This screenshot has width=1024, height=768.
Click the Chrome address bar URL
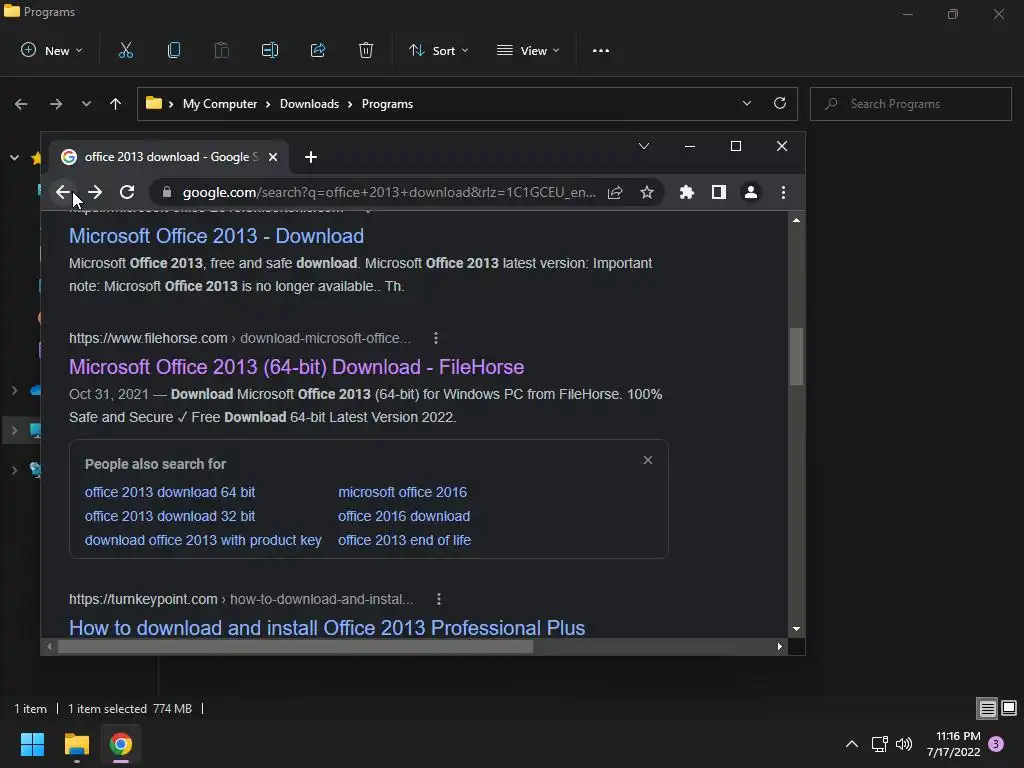pos(389,192)
